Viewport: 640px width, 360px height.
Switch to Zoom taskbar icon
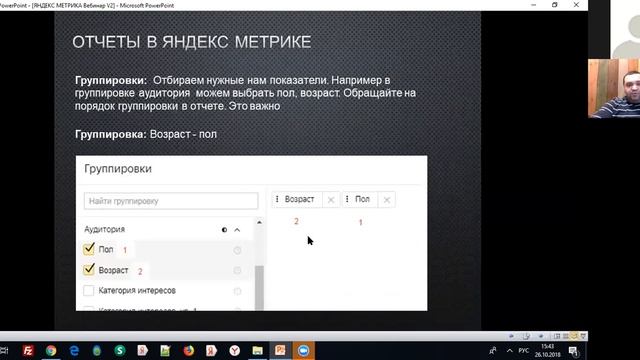303,351
